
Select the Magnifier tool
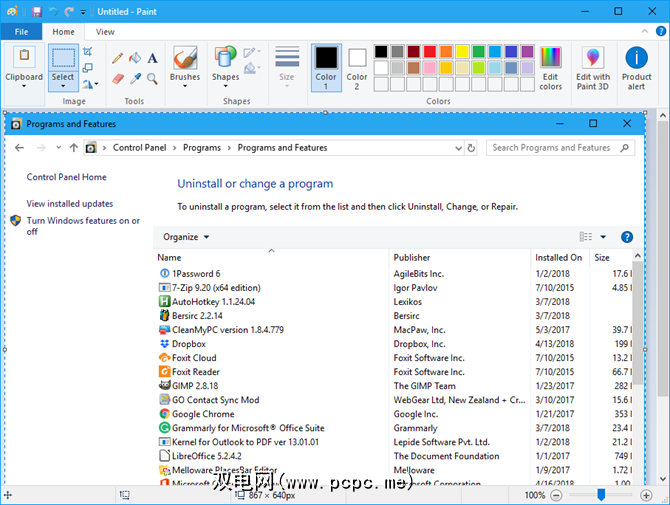pos(152,79)
